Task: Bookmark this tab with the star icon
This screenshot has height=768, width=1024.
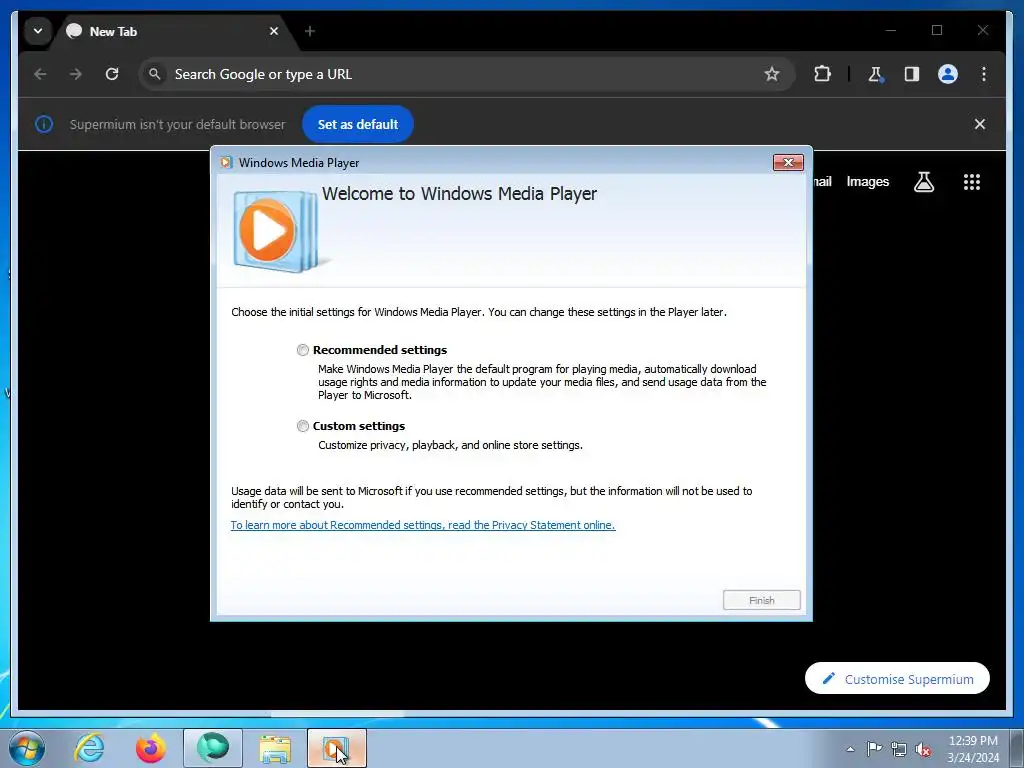Action: (x=772, y=74)
